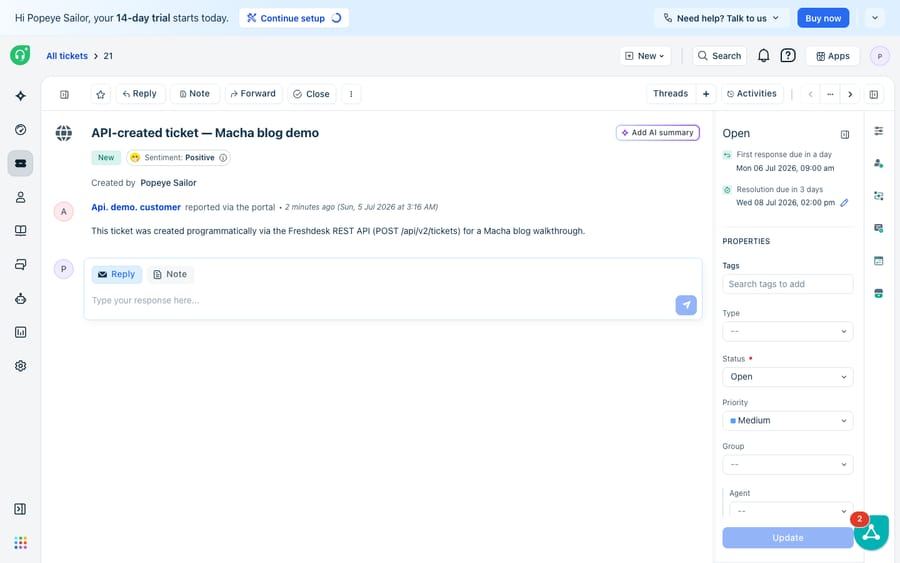The image size is (900, 563).
Task: Open the Freddy AI sparkle sidebar icon
Action: click(21, 96)
